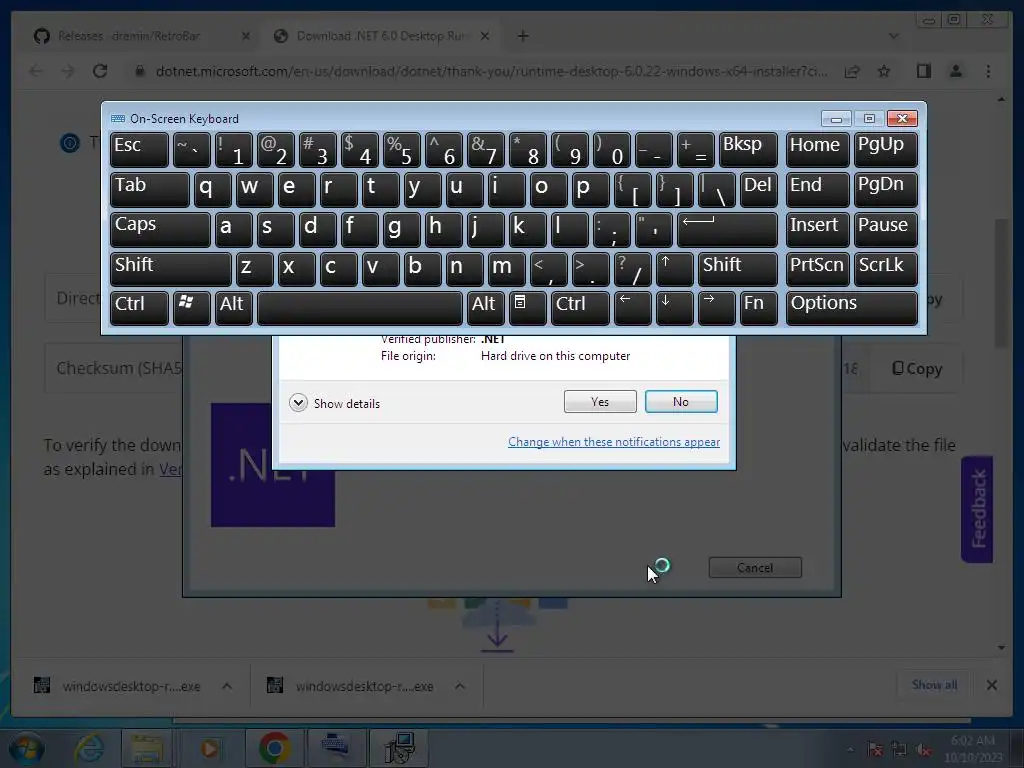Open a new Chrome tab

[x=523, y=36]
